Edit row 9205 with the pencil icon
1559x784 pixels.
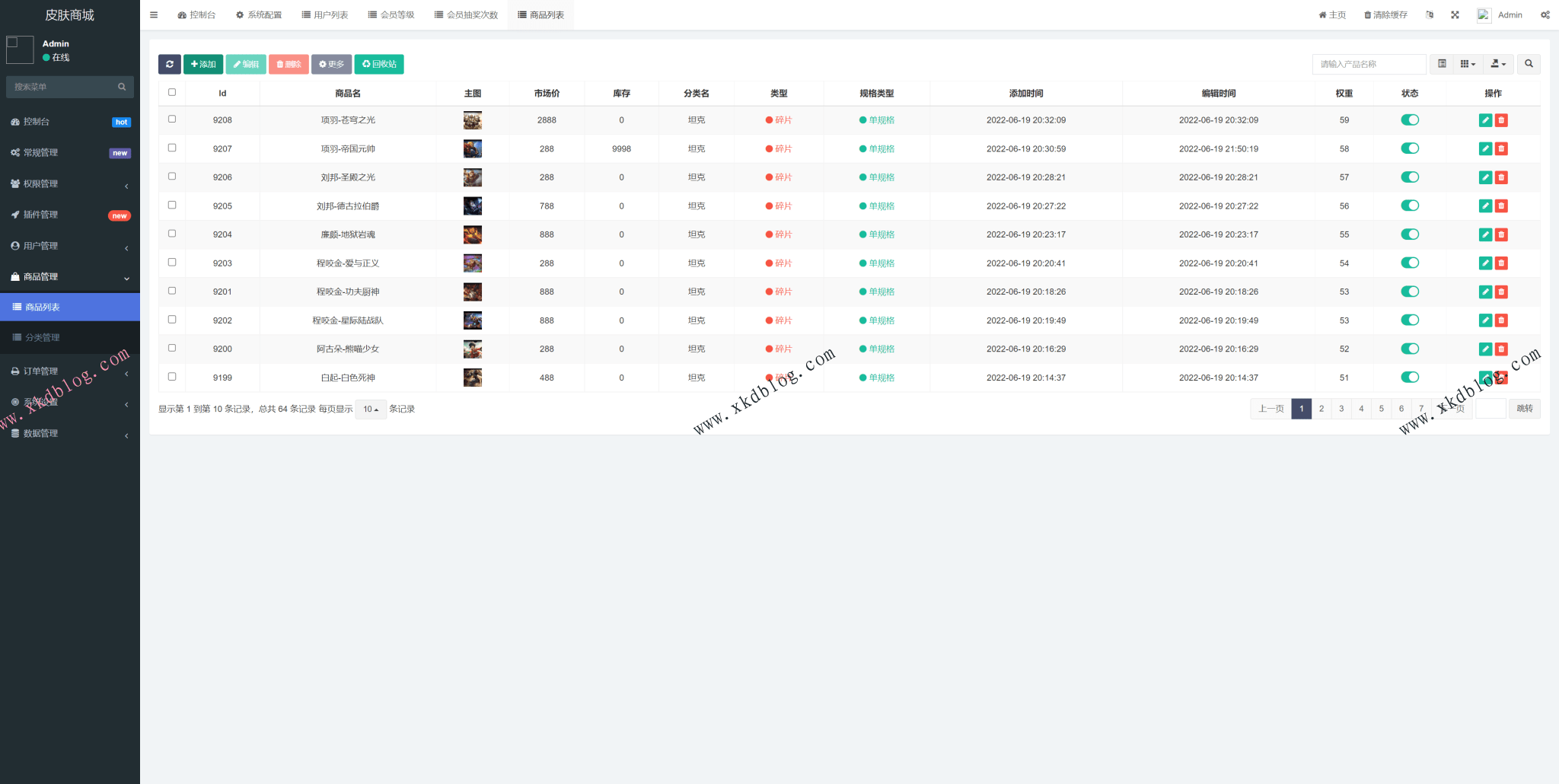click(x=1485, y=206)
